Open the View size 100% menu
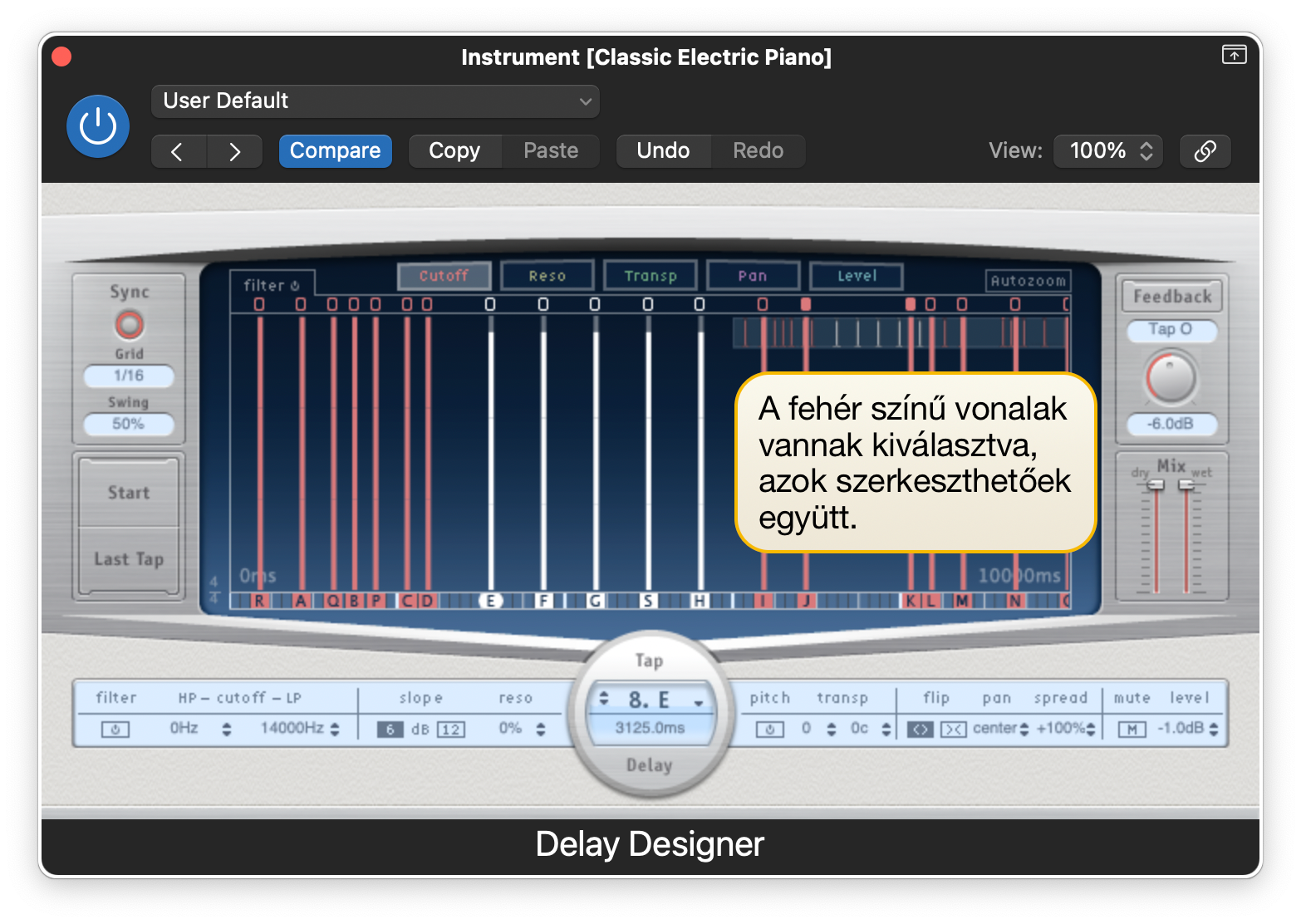The image size is (1301, 924). tap(1108, 151)
